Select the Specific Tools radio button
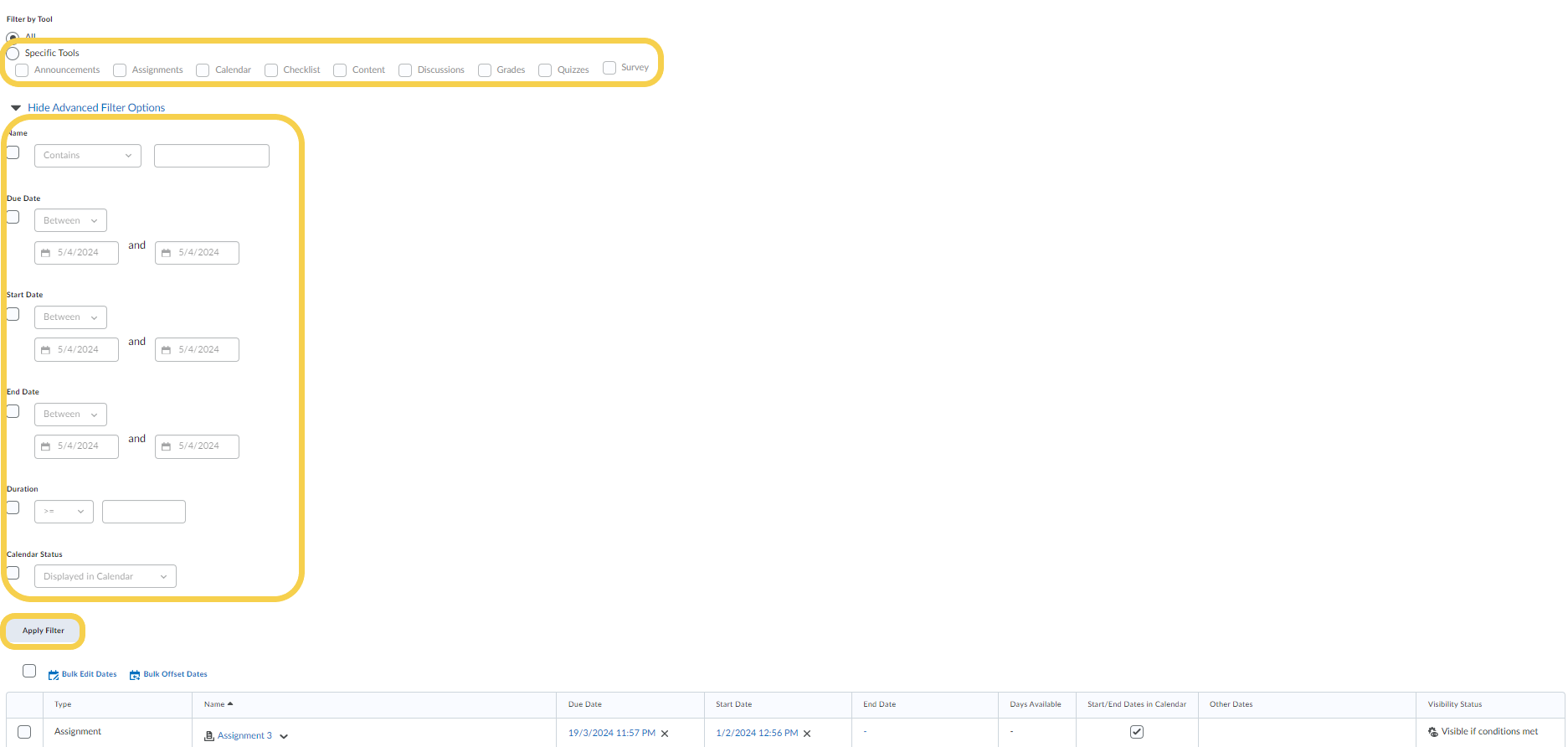This screenshot has height=747, width=1568. tap(13, 54)
